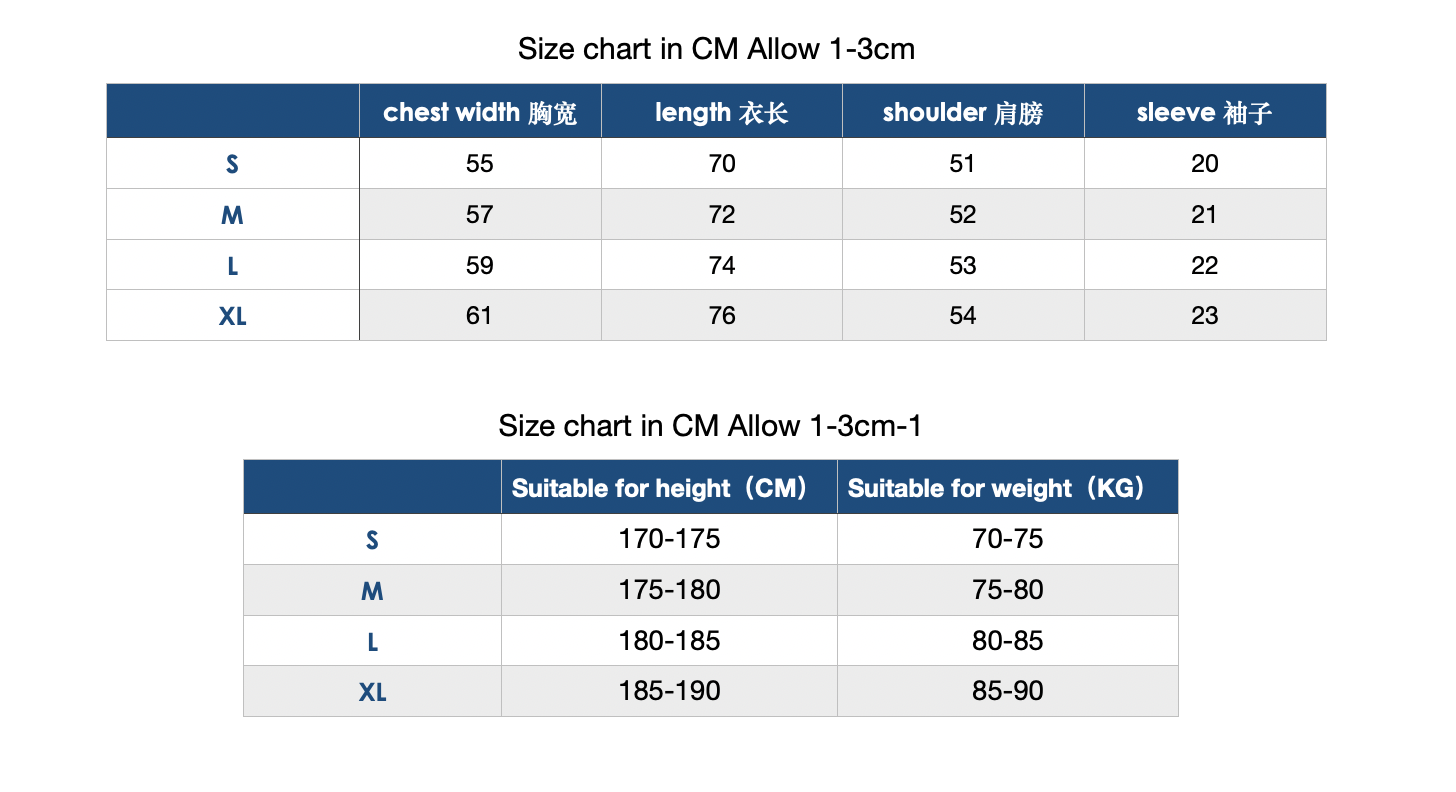Select length value 74 in the L row
1456x792 pixels.
tap(721, 266)
